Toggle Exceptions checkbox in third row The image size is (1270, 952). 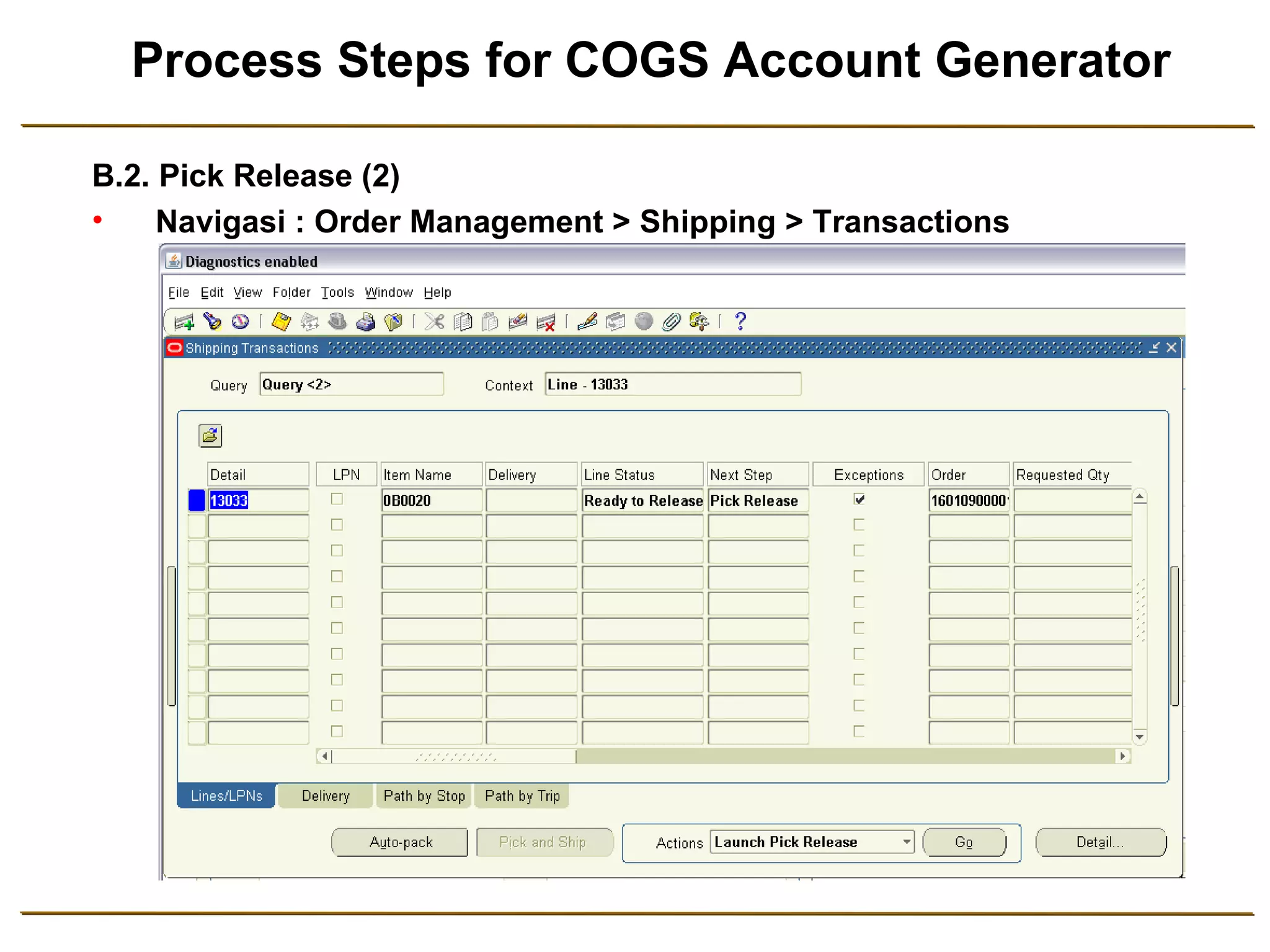859,550
